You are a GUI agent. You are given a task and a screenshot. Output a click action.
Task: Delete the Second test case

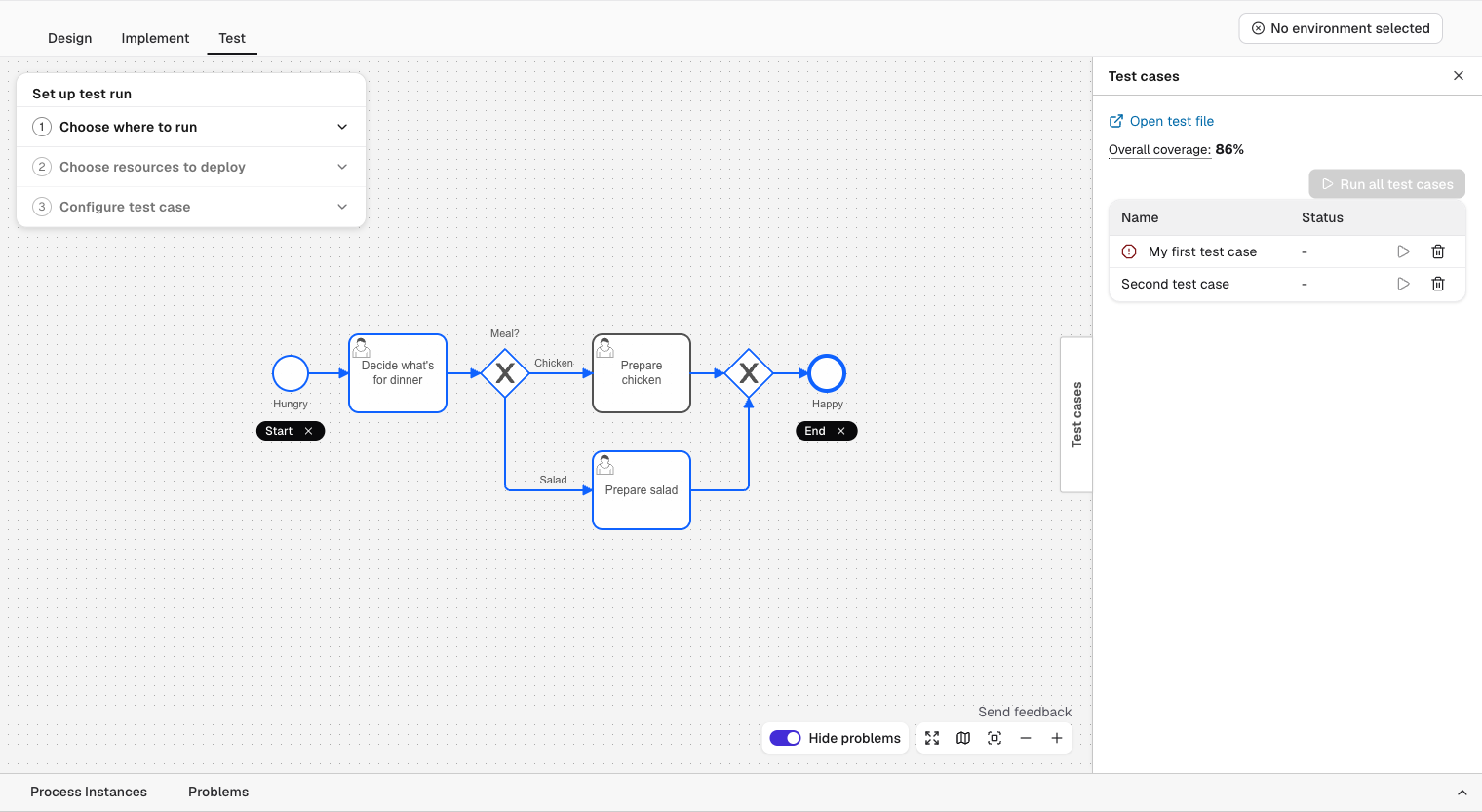[x=1437, y=284]
